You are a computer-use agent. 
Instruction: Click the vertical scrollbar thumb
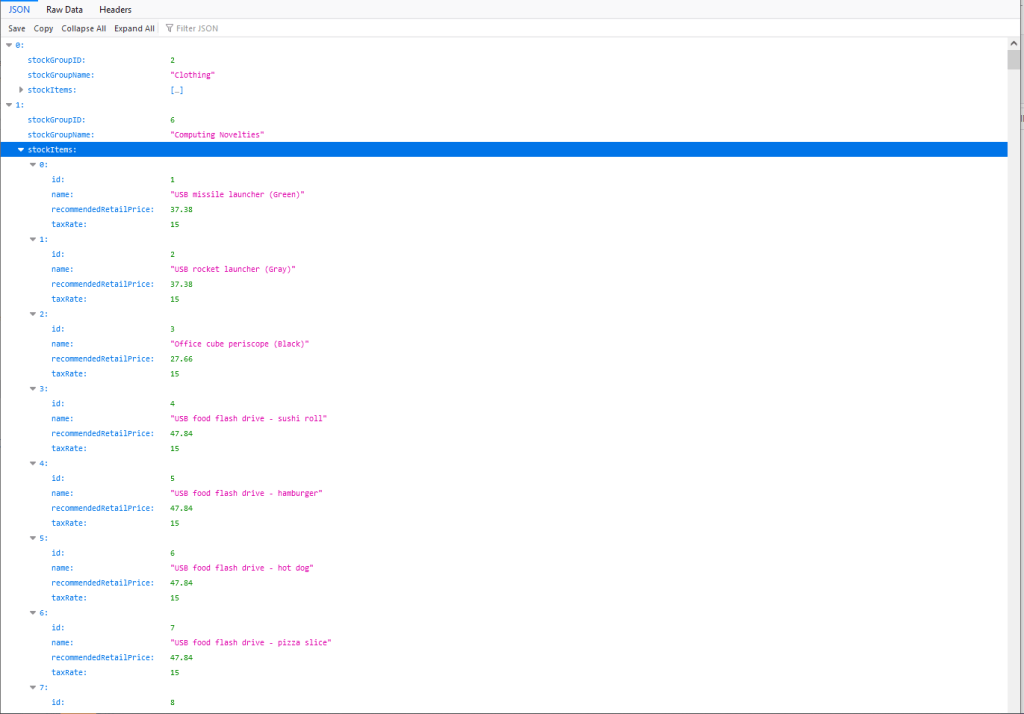(x=1014, y=60)
